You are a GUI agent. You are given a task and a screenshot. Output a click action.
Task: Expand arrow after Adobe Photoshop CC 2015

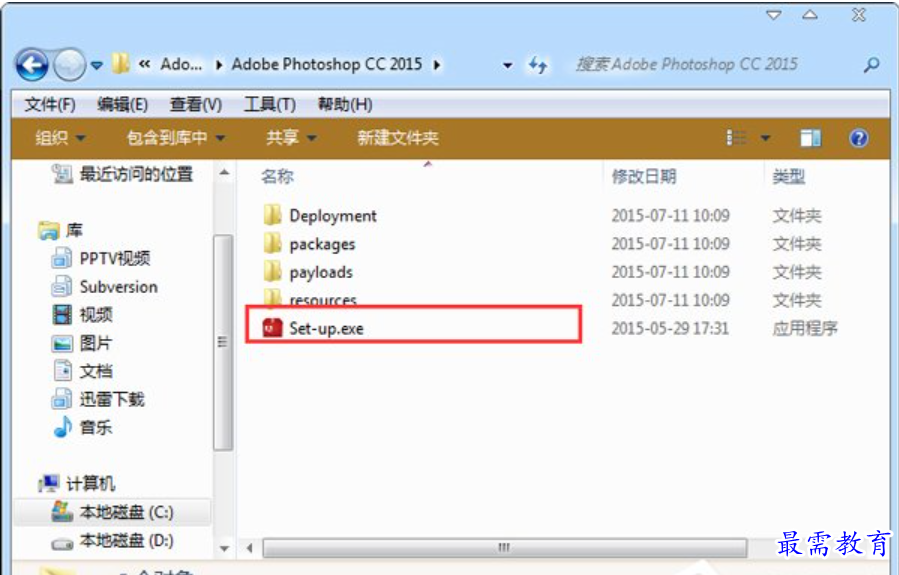click(x=437, y=65)
